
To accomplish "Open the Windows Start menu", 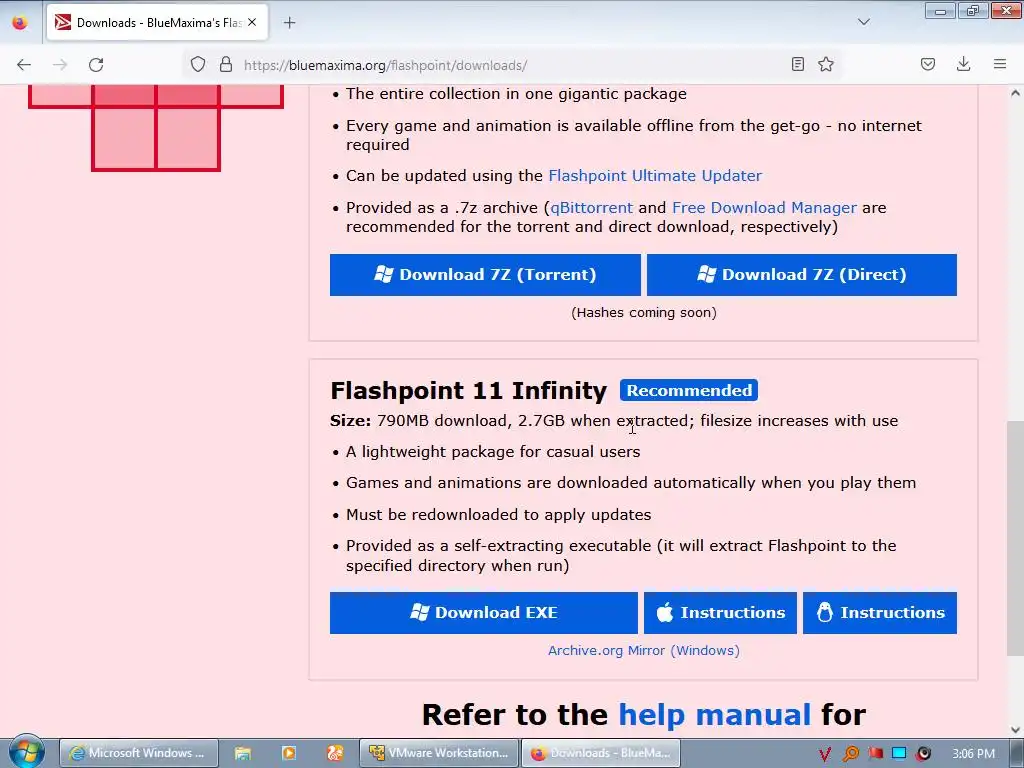I will click(x=26, y=752).
